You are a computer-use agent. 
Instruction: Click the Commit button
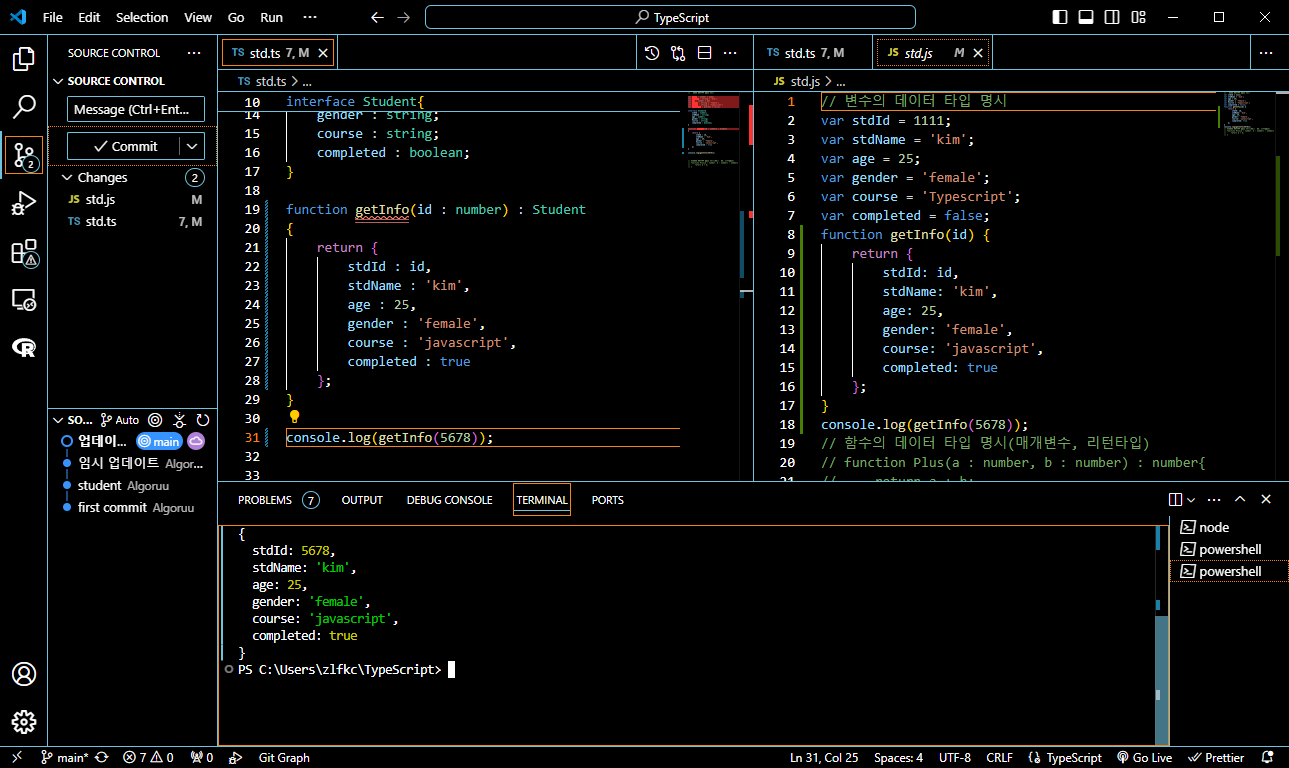click(x=125, y=146)
